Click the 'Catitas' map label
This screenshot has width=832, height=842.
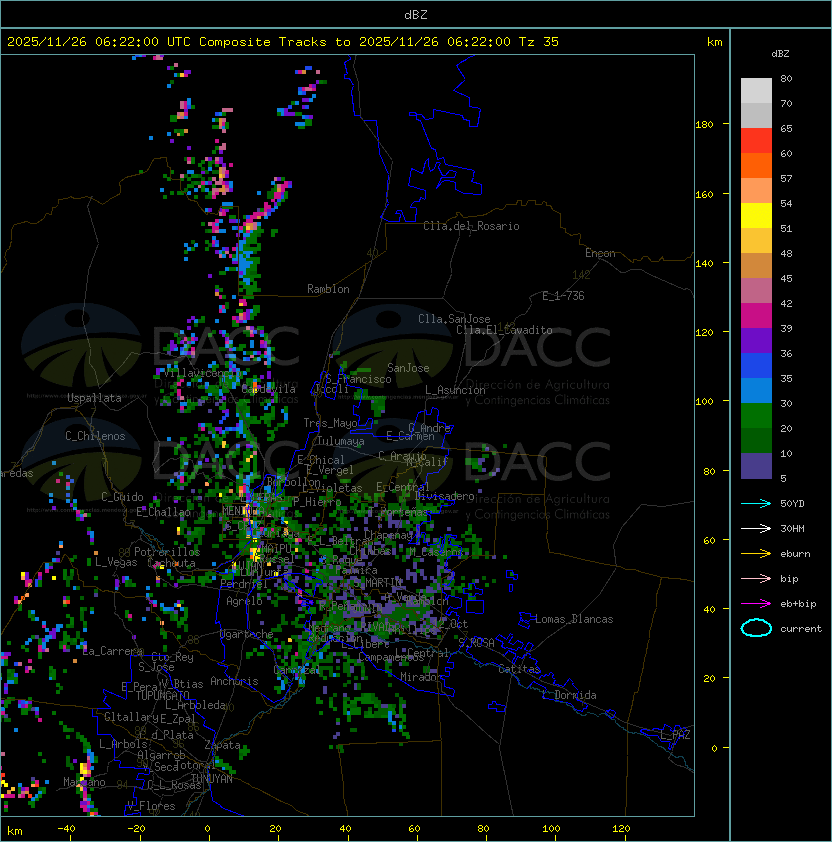519,669
